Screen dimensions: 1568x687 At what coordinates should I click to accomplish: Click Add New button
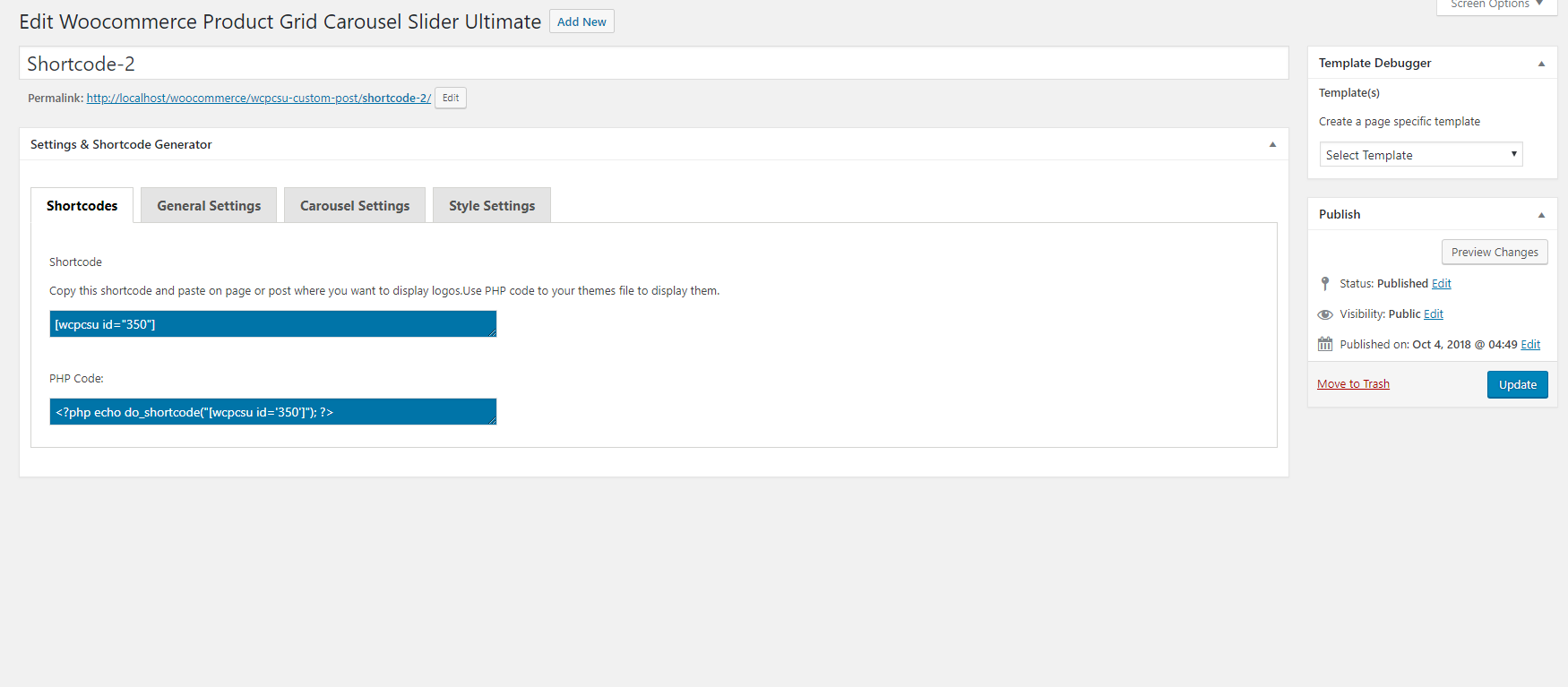point(582,22)
